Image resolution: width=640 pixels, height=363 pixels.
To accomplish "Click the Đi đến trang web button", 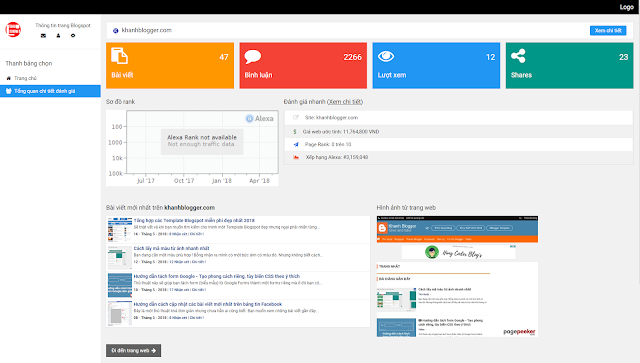I will point(133,350).
